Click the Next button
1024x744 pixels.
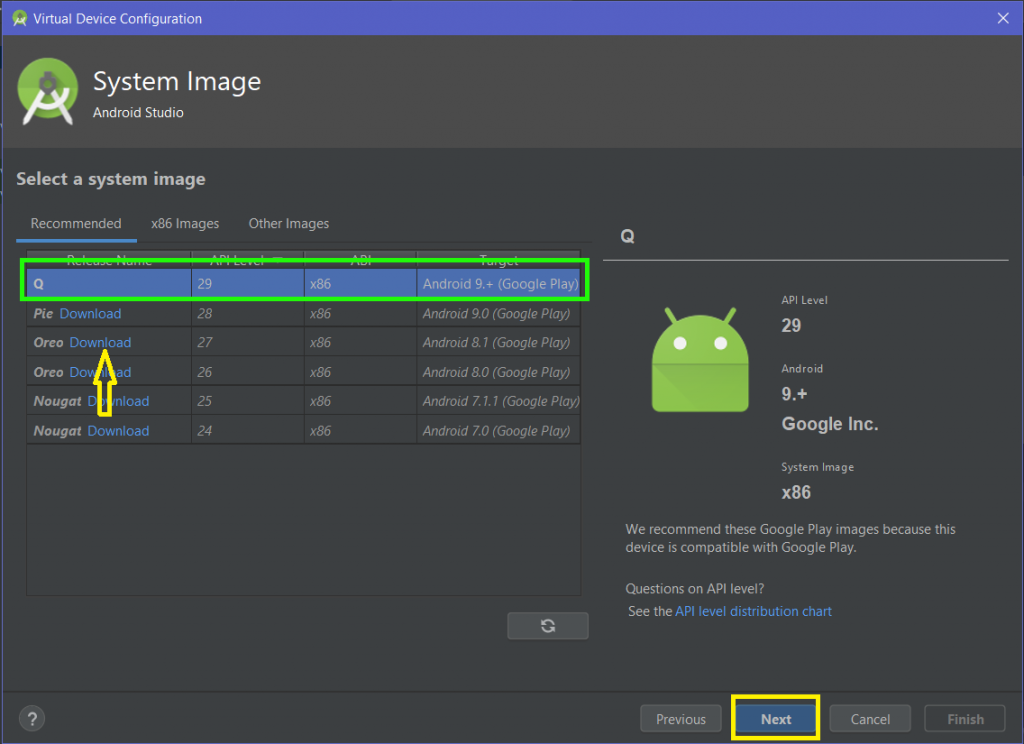(775, 718)
